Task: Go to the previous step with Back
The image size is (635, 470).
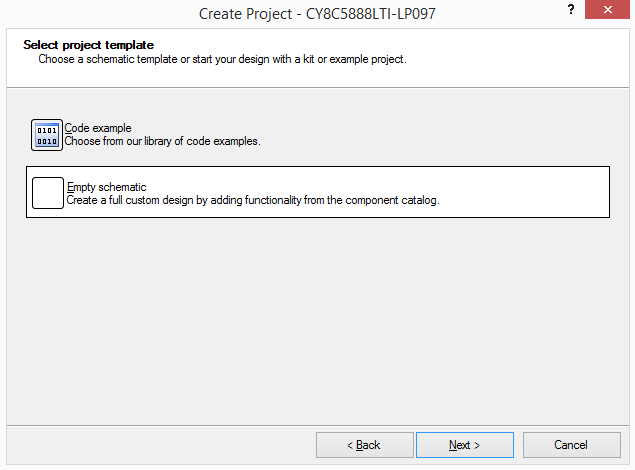Action: pyautogui.click(x=364, y=445)
